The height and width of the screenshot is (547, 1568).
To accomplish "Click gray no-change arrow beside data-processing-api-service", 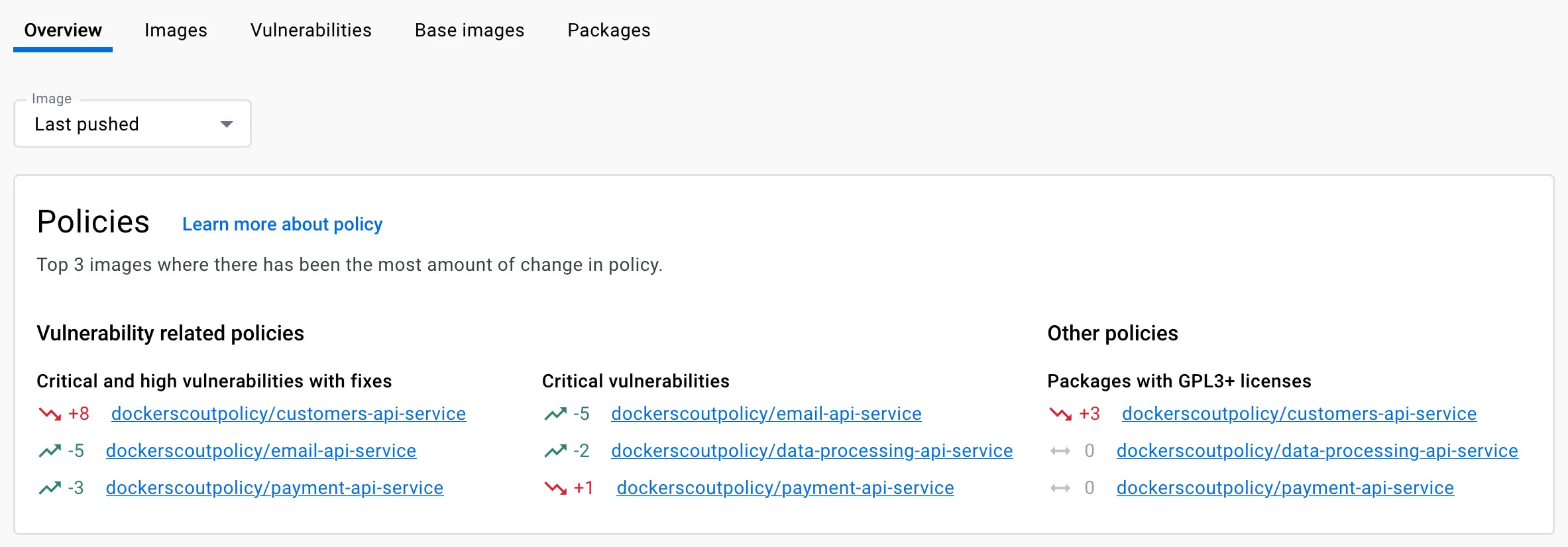I will 1060,451.
